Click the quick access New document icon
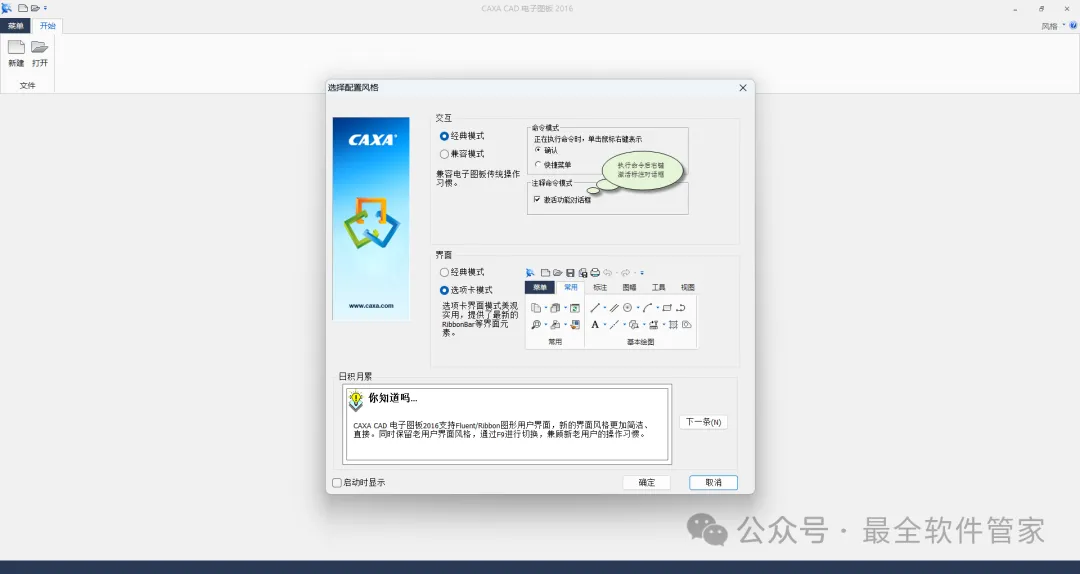1080x574 pixels. tap(23, 8)
